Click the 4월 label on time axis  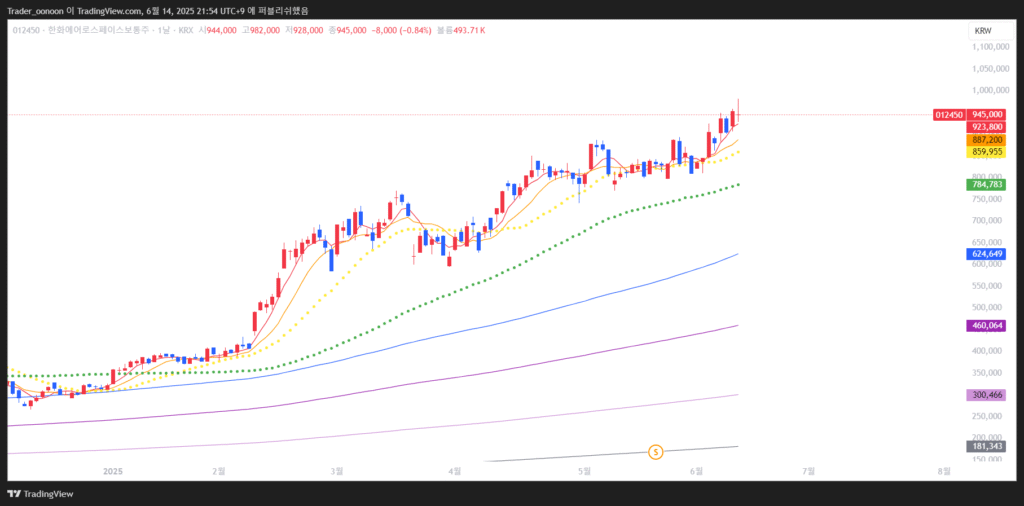click(455, 471)
